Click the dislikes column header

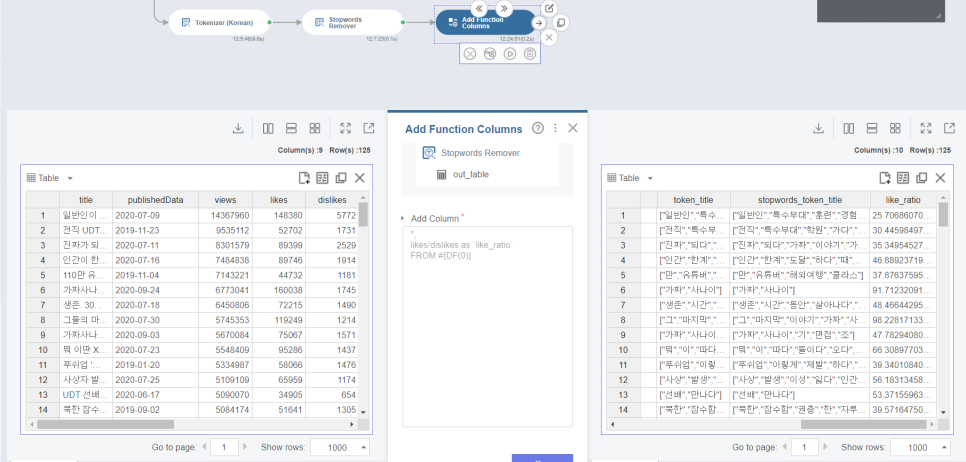click(331, 200)
